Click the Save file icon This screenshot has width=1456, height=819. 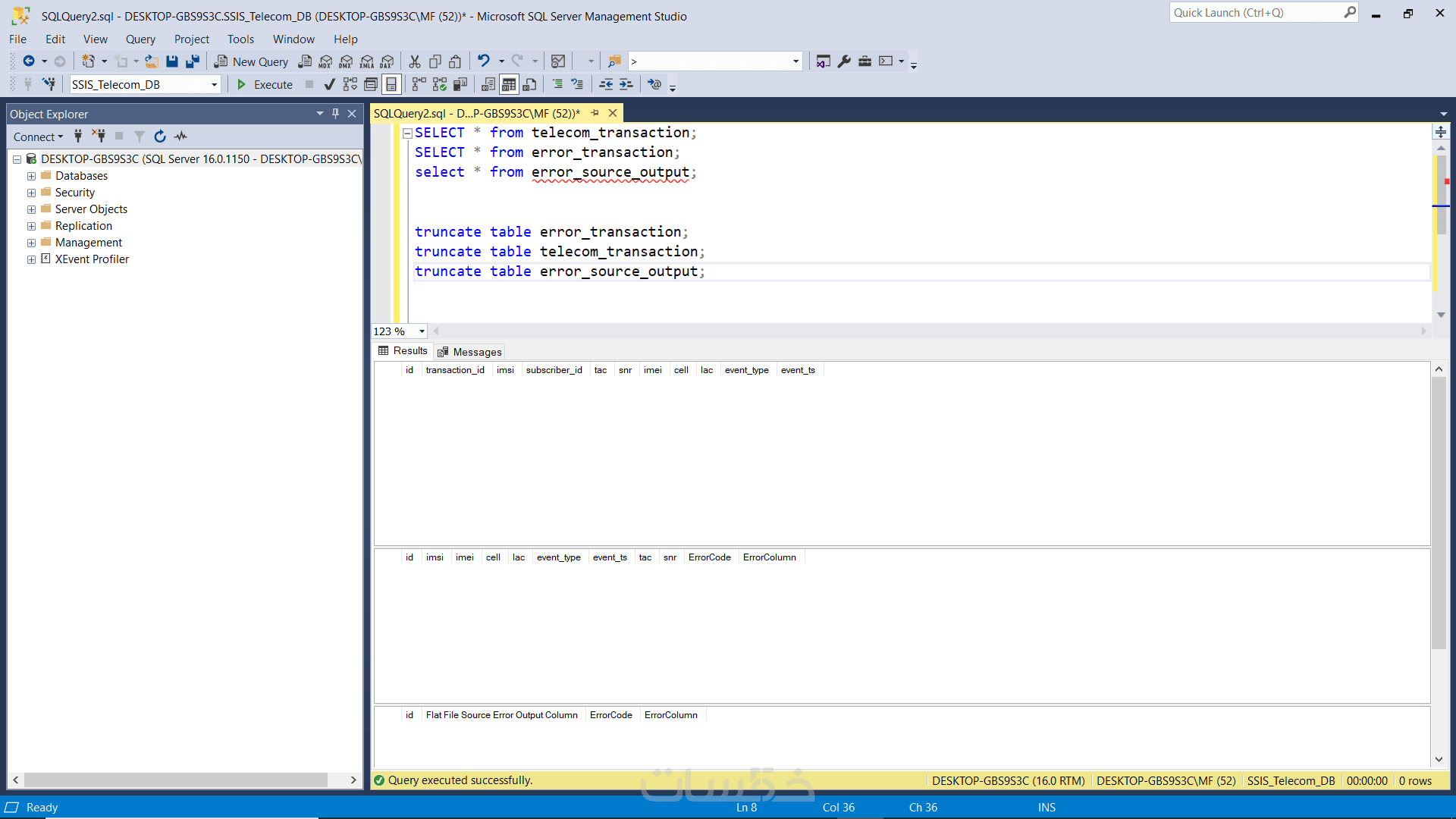172,61
